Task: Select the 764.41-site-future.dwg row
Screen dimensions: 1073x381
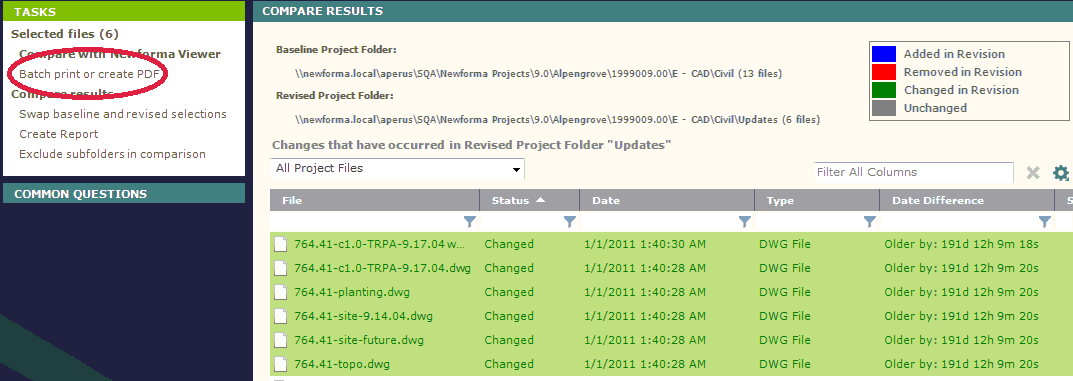Action: 671,340
